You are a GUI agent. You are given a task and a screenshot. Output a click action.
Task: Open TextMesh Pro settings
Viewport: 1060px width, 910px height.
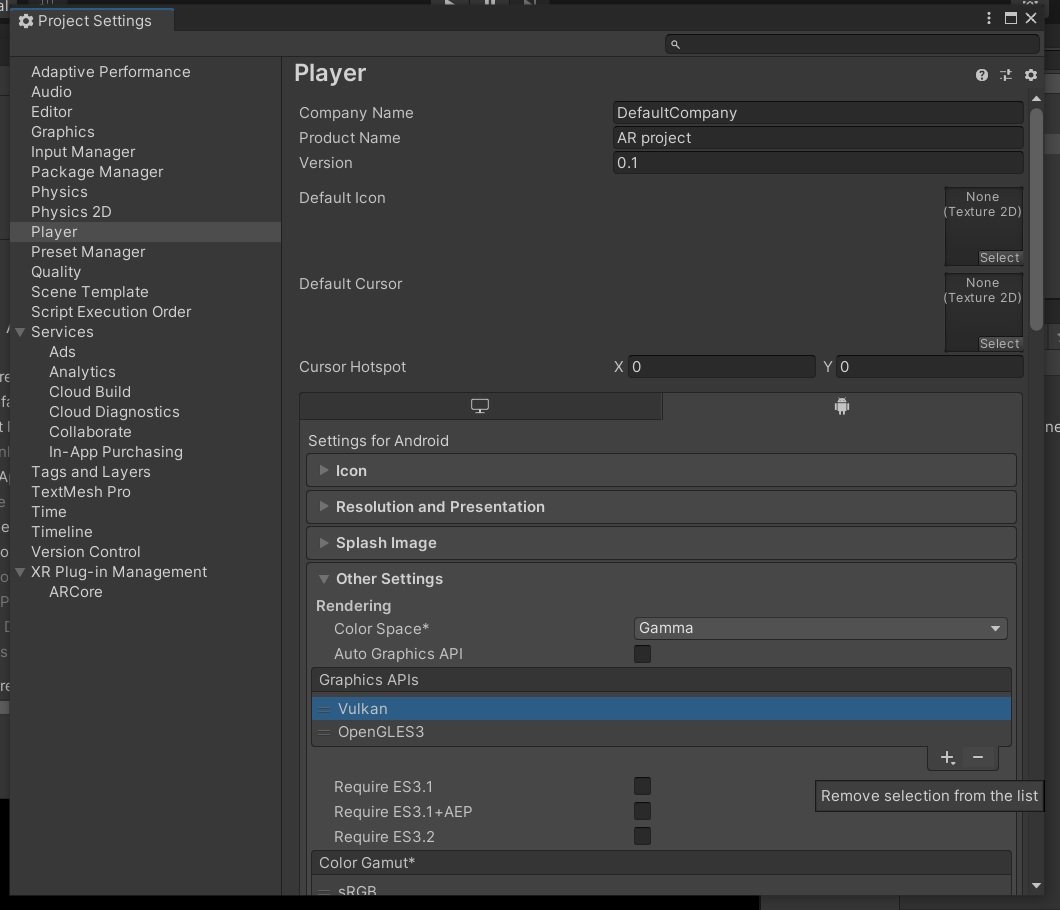[81, 492]
